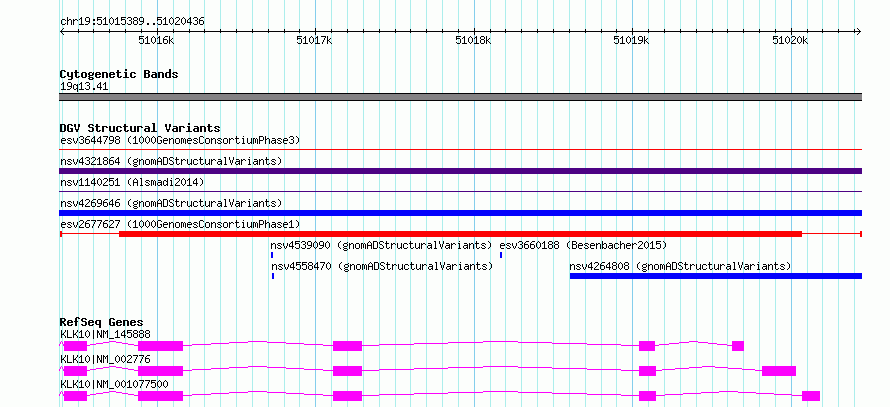
Task: Click the small blue nsv4558470 variant mark
Action: [273, 276]
